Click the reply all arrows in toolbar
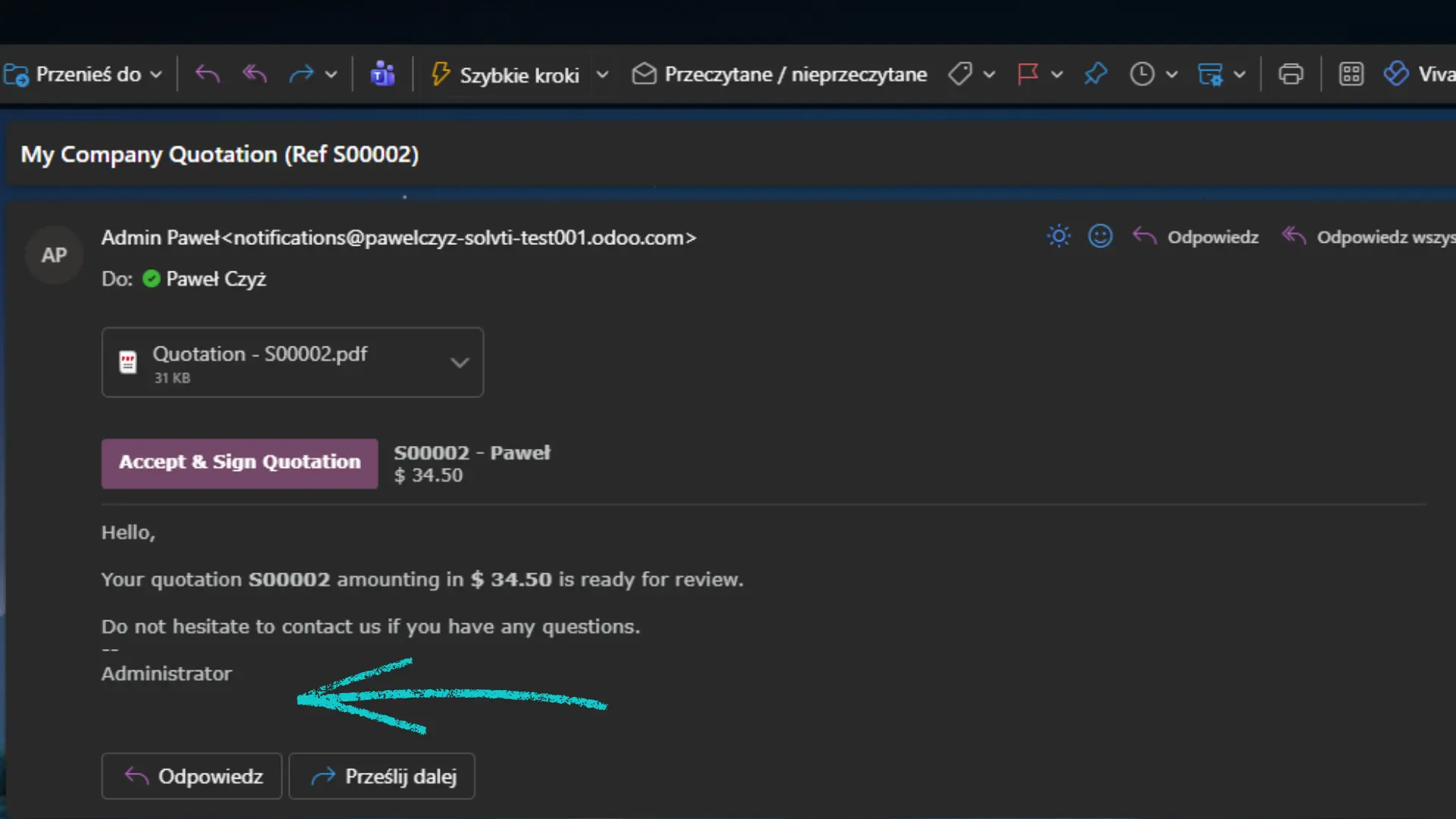Screen dimensions: 1456x819 coord(255,74)
